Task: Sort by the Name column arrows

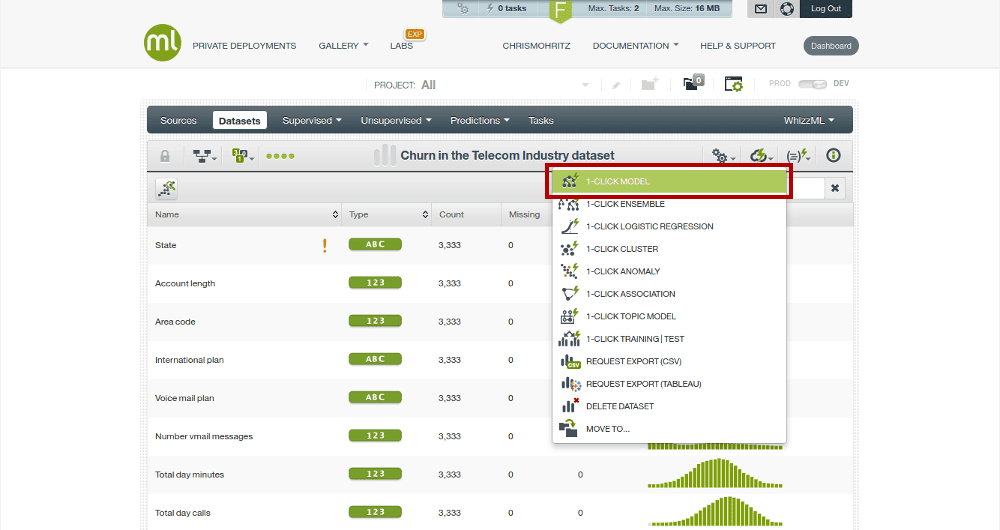Action: [x=335, y=215]
